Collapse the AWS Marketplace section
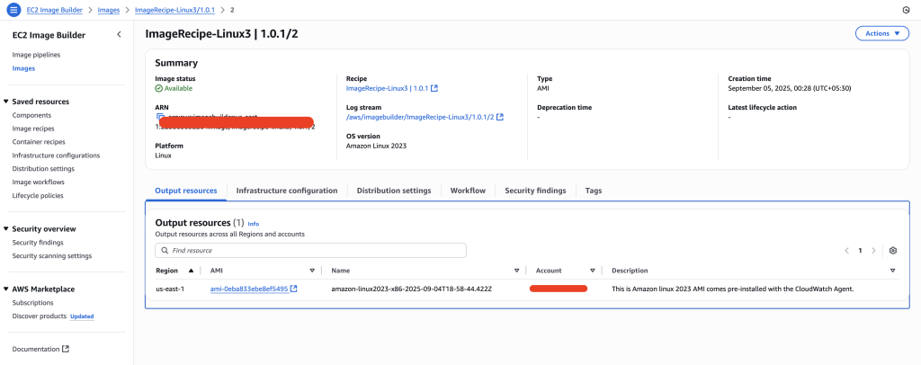This screenshot has height=365, width=921. point(6,289)
